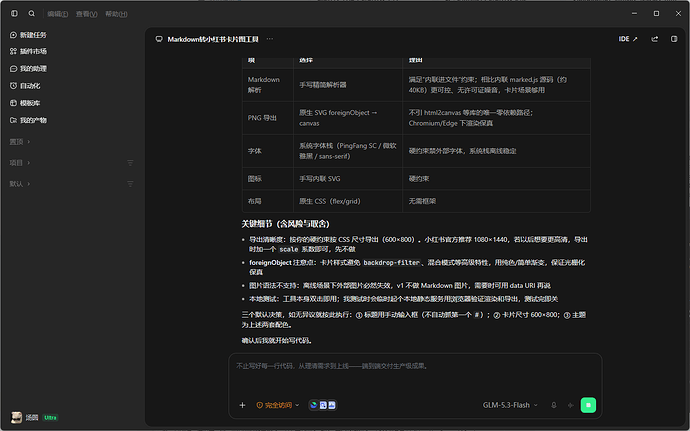The image size is (690, 431).
Task: Open 插件市场 plugin marketplace
Action: 28,52
